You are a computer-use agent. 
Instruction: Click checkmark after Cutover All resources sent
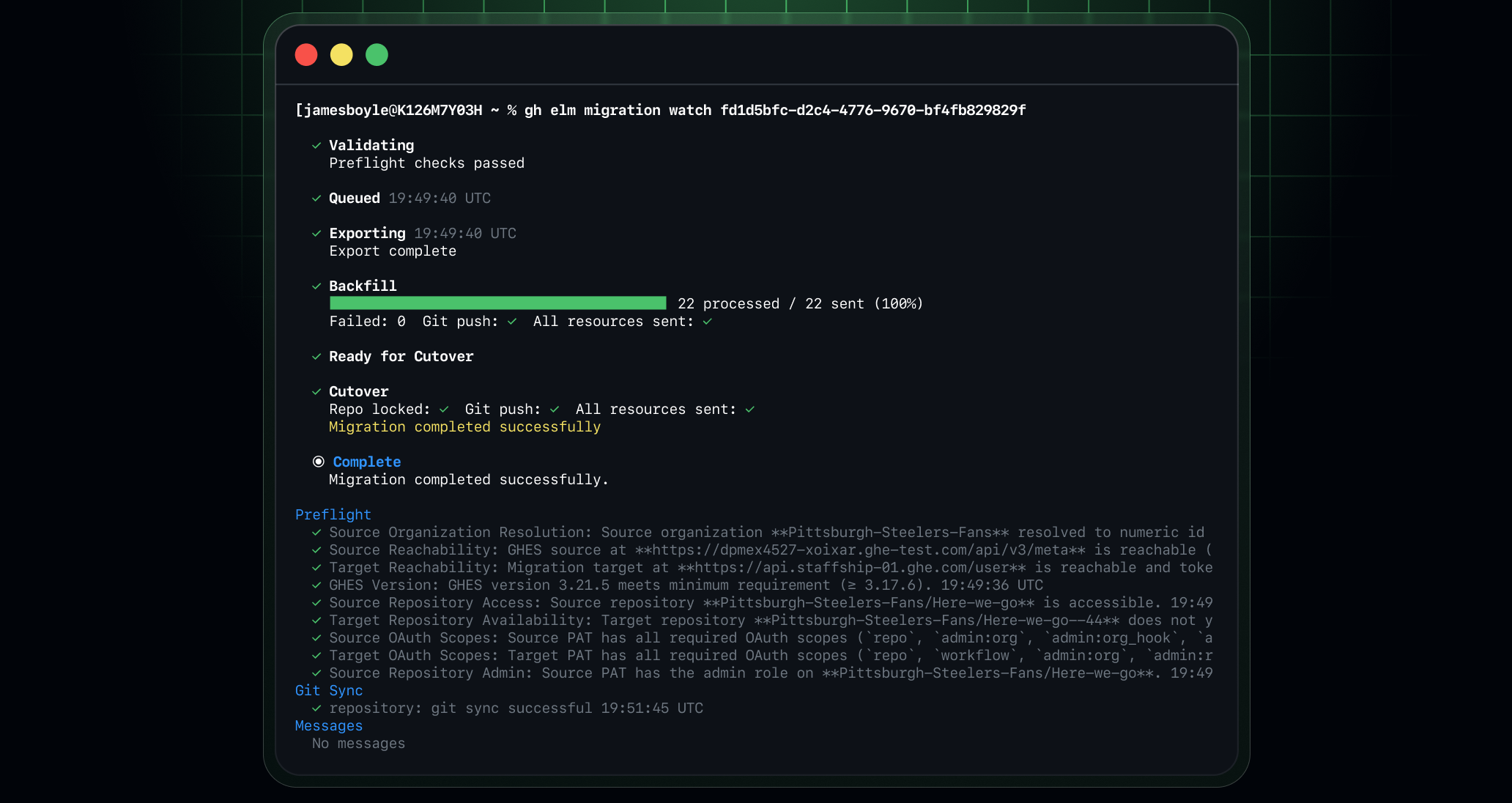(750, 410)
